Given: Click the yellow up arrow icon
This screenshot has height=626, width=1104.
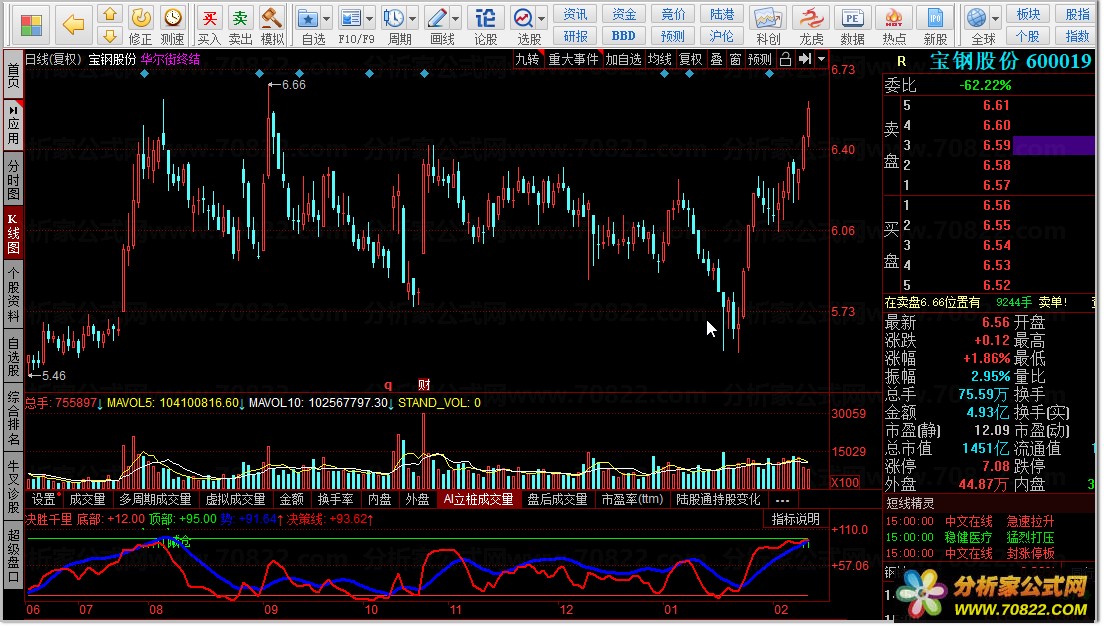Looking at the screenshot, I should [109, 14].
